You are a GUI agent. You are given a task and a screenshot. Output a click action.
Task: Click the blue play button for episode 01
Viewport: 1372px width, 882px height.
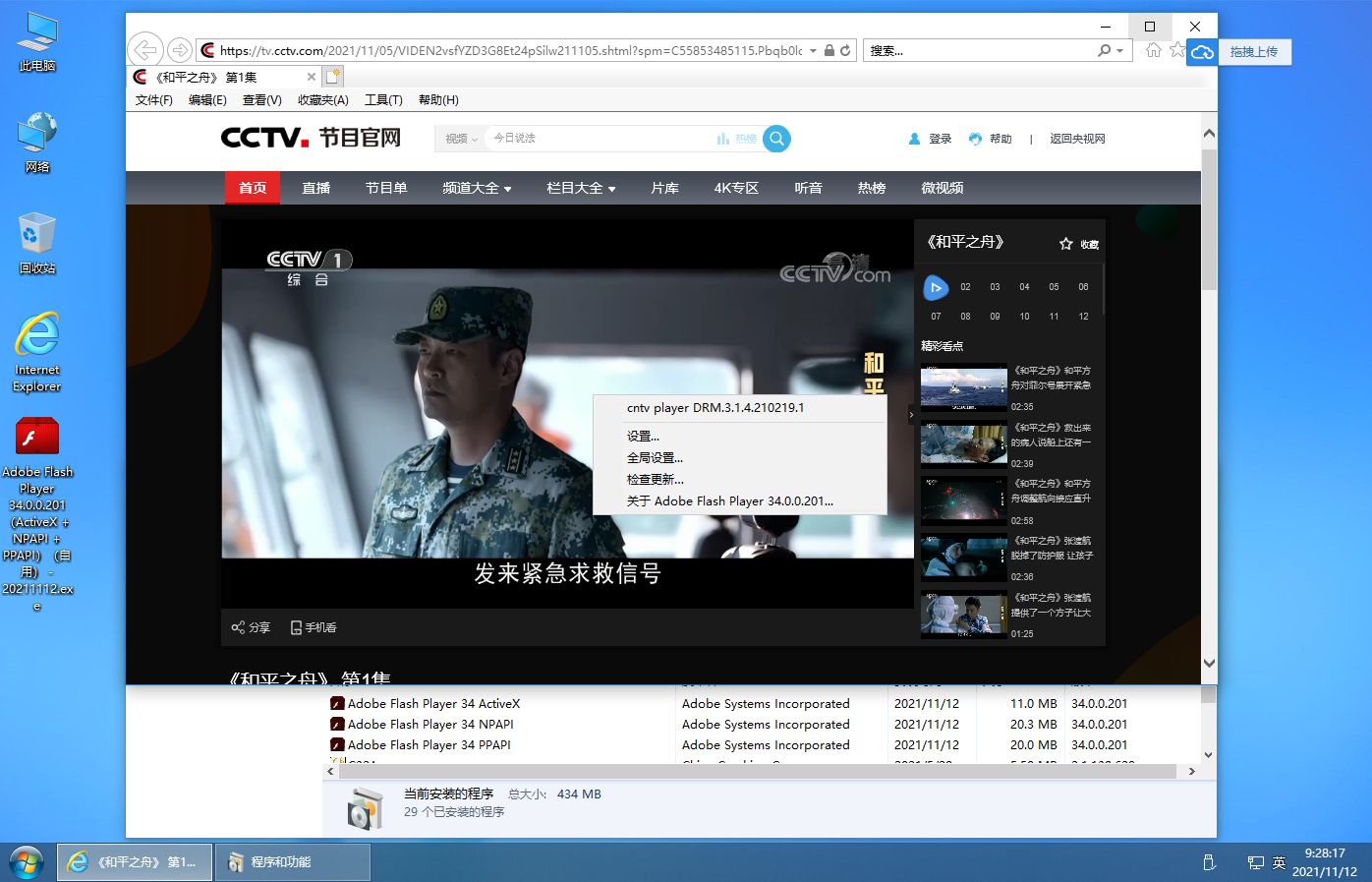[x=936, y=287]
